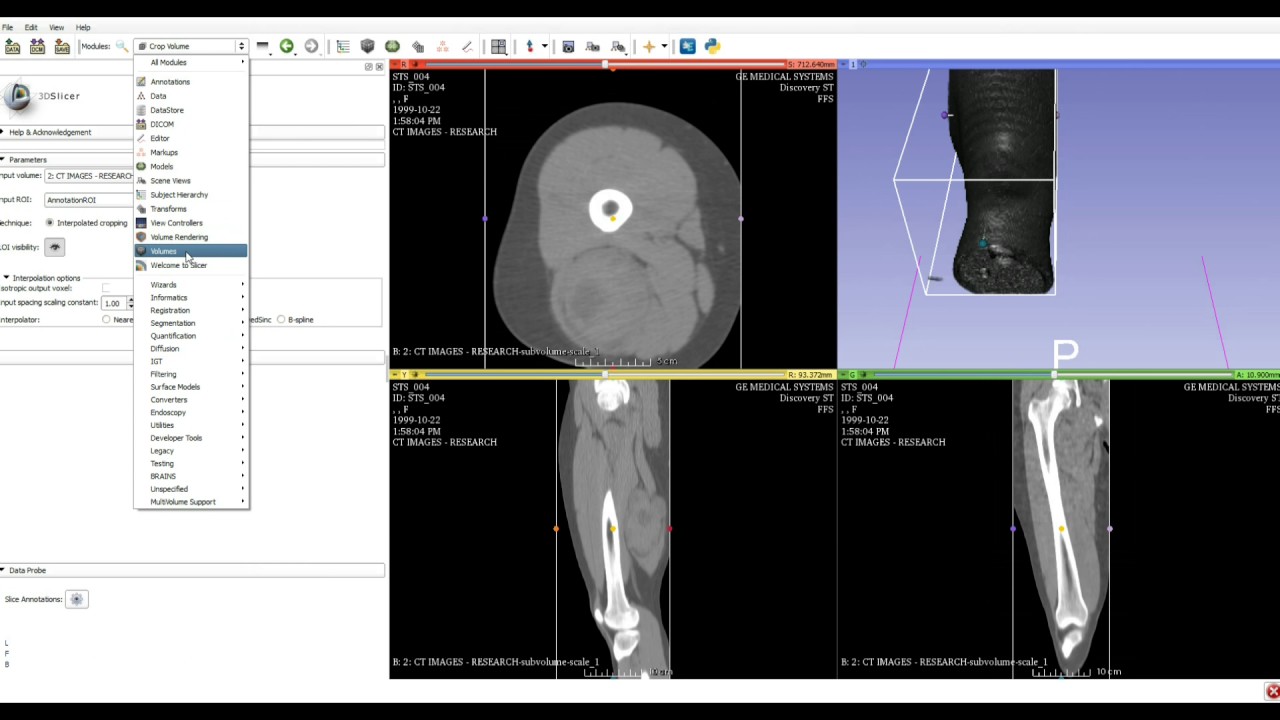Open the Volumes cube toolbar icon
This screenshot has height=720, width=1280.
click(367, 46)
